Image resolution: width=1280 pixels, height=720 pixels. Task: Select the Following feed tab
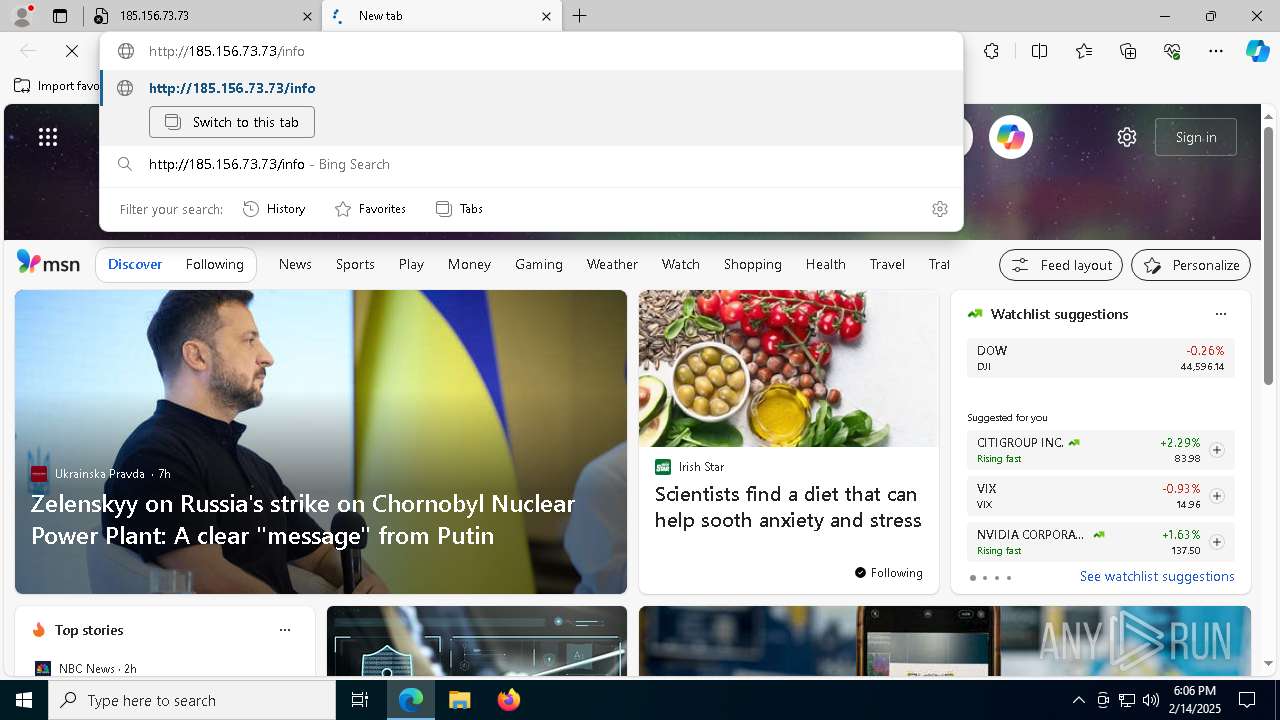pyautogui.click(x=215, y=264)
